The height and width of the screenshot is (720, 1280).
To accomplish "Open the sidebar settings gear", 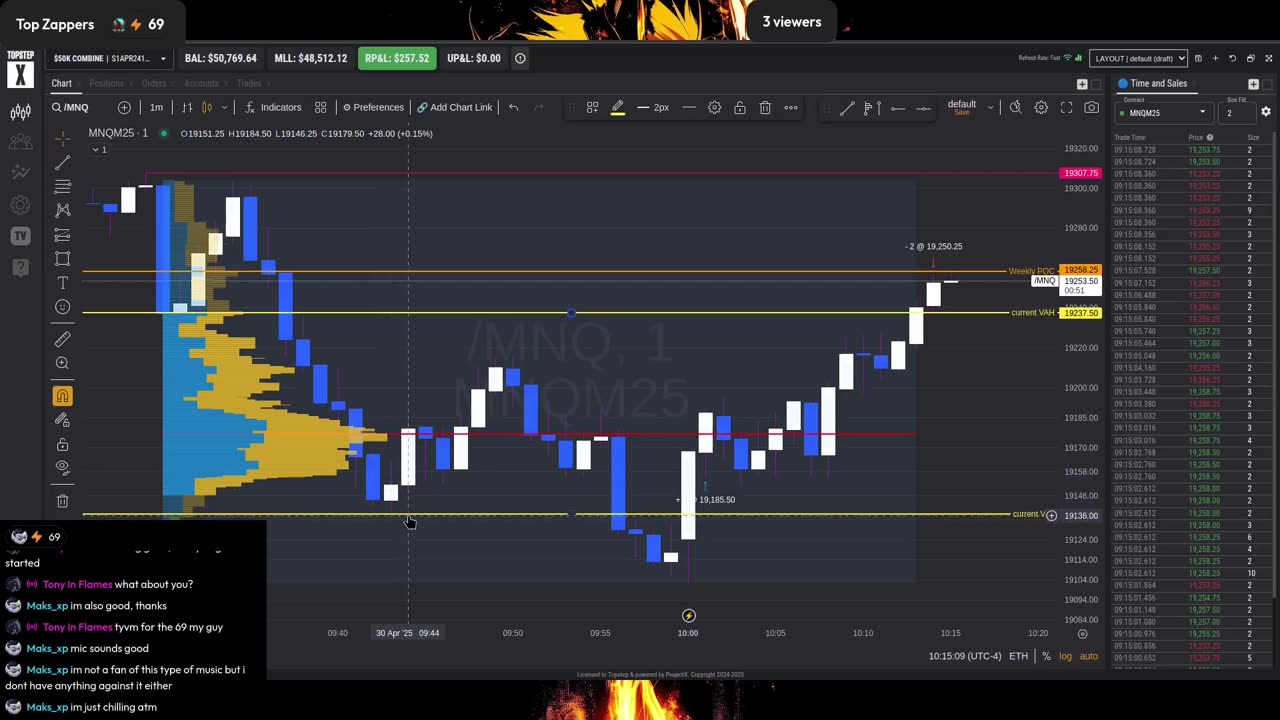I will point(20,205).
